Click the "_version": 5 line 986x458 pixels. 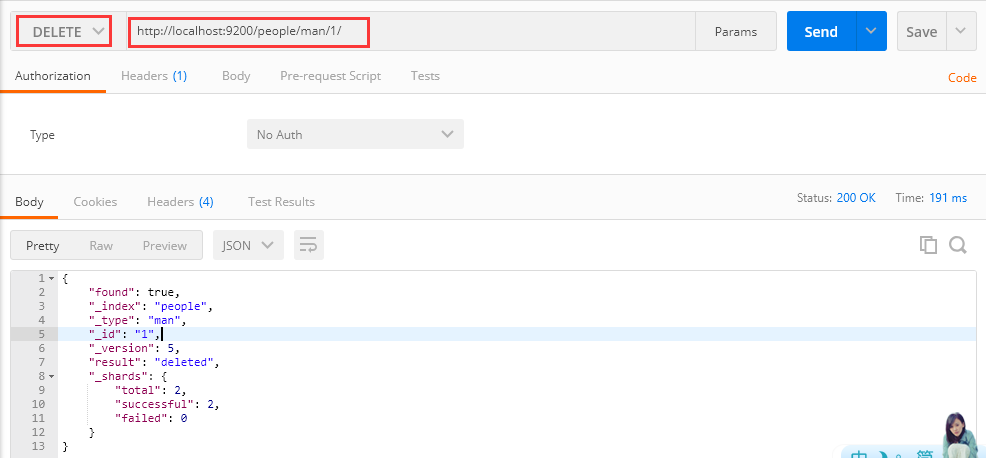point(135,348)
